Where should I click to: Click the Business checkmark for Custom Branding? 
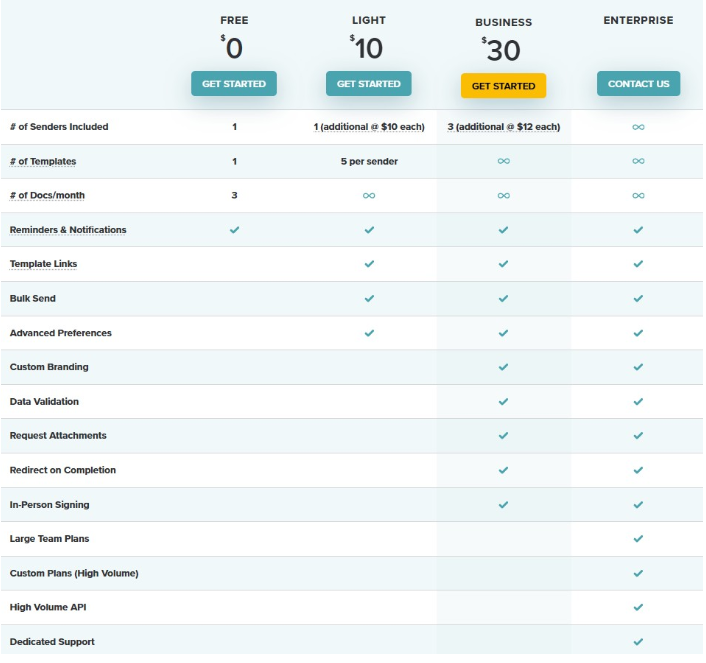[503, 367]
